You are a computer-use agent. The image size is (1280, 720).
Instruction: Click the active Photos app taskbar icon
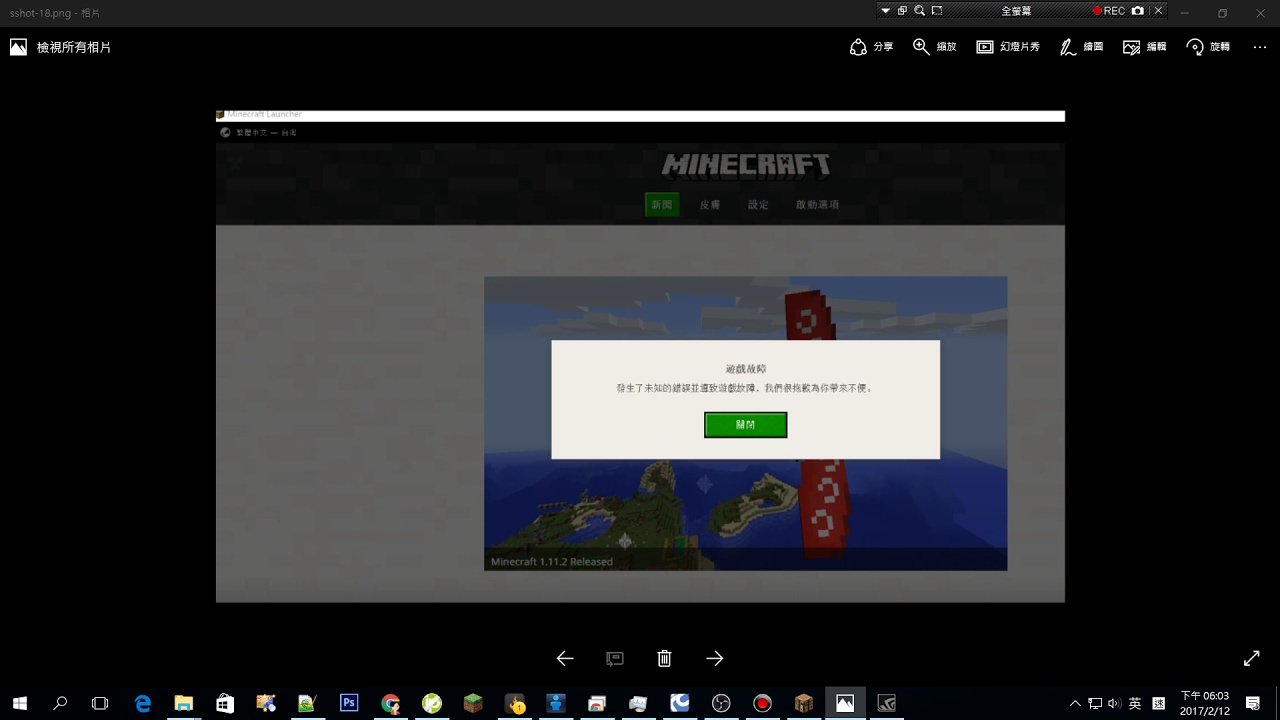tap(845, 703)
